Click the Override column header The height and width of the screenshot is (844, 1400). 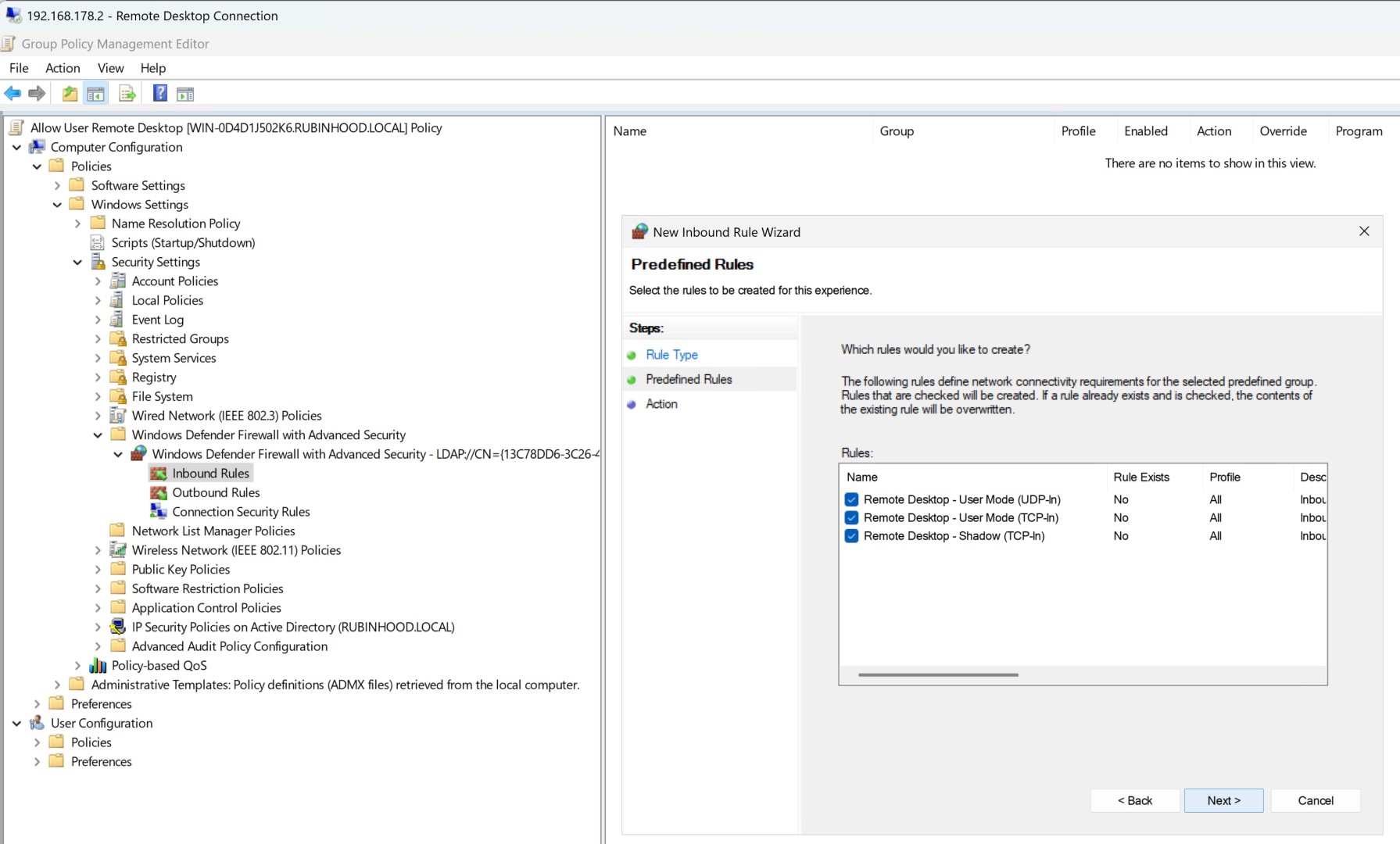point(1283,131)
